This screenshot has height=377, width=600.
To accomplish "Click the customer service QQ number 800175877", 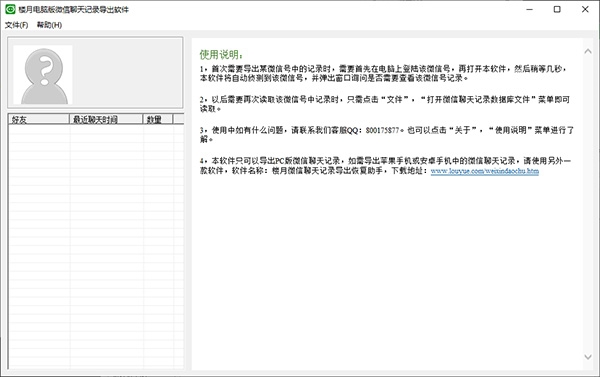I will (382, 130).
